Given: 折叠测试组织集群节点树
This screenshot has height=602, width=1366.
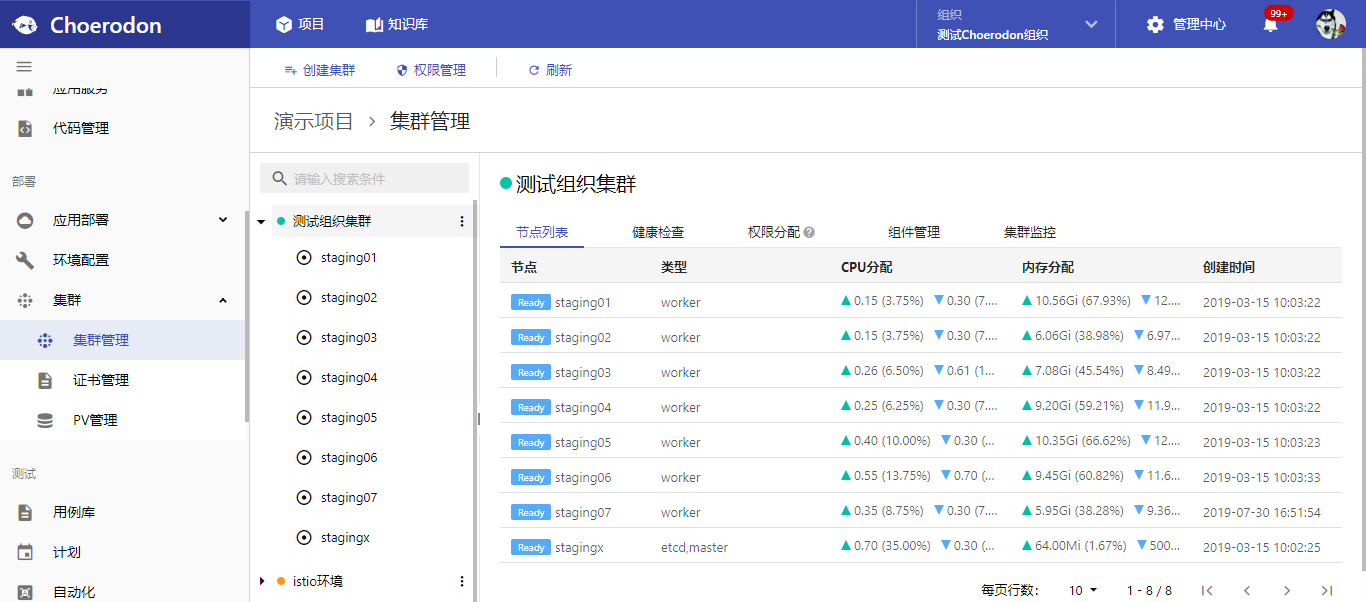Looking at the screenshot, I should 261,220.
